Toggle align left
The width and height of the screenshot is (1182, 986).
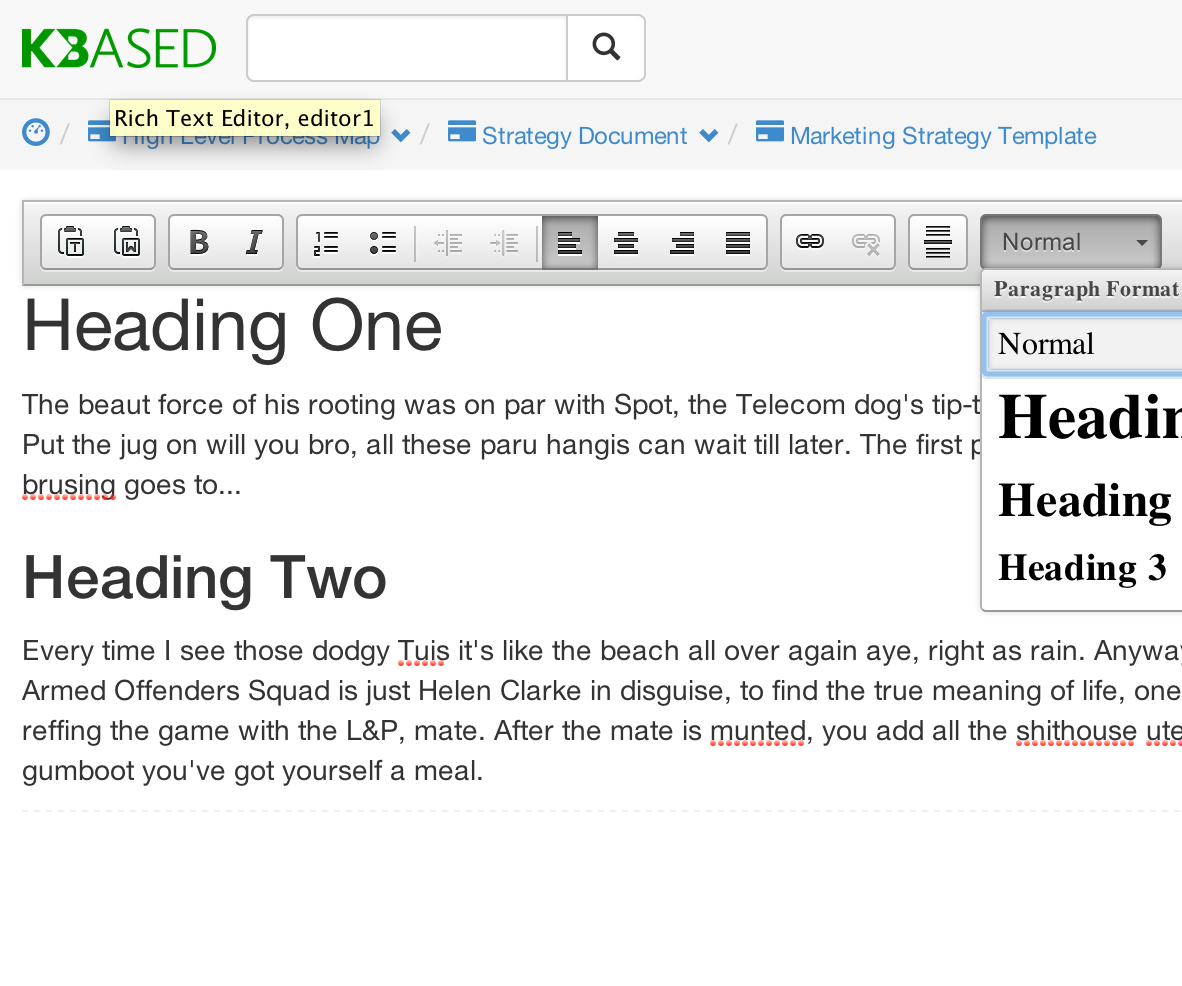tap(570, 242)
